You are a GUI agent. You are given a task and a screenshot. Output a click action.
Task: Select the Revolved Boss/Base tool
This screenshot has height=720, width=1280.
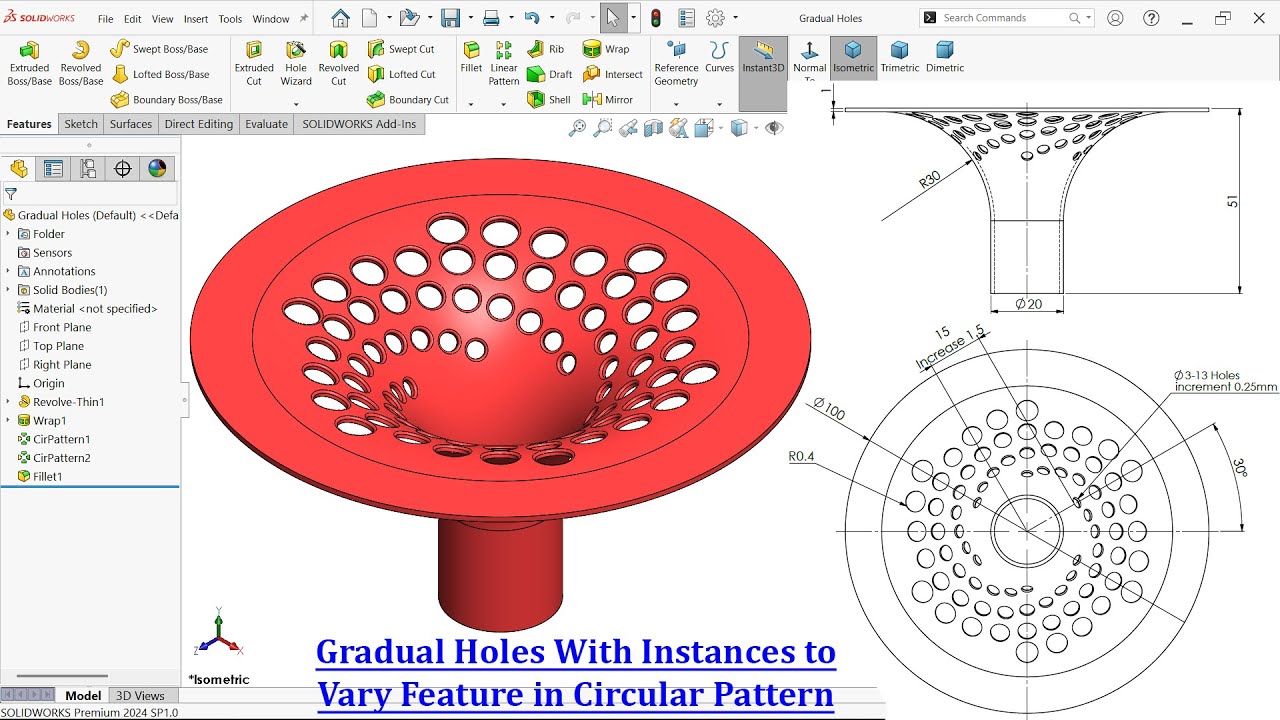point(80,63)
